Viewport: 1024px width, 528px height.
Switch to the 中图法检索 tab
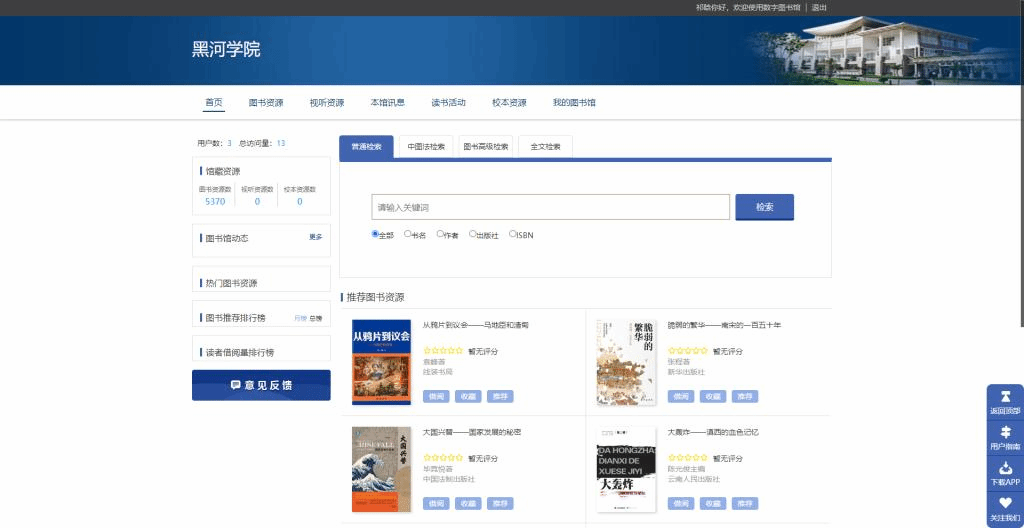pos(426,147)
